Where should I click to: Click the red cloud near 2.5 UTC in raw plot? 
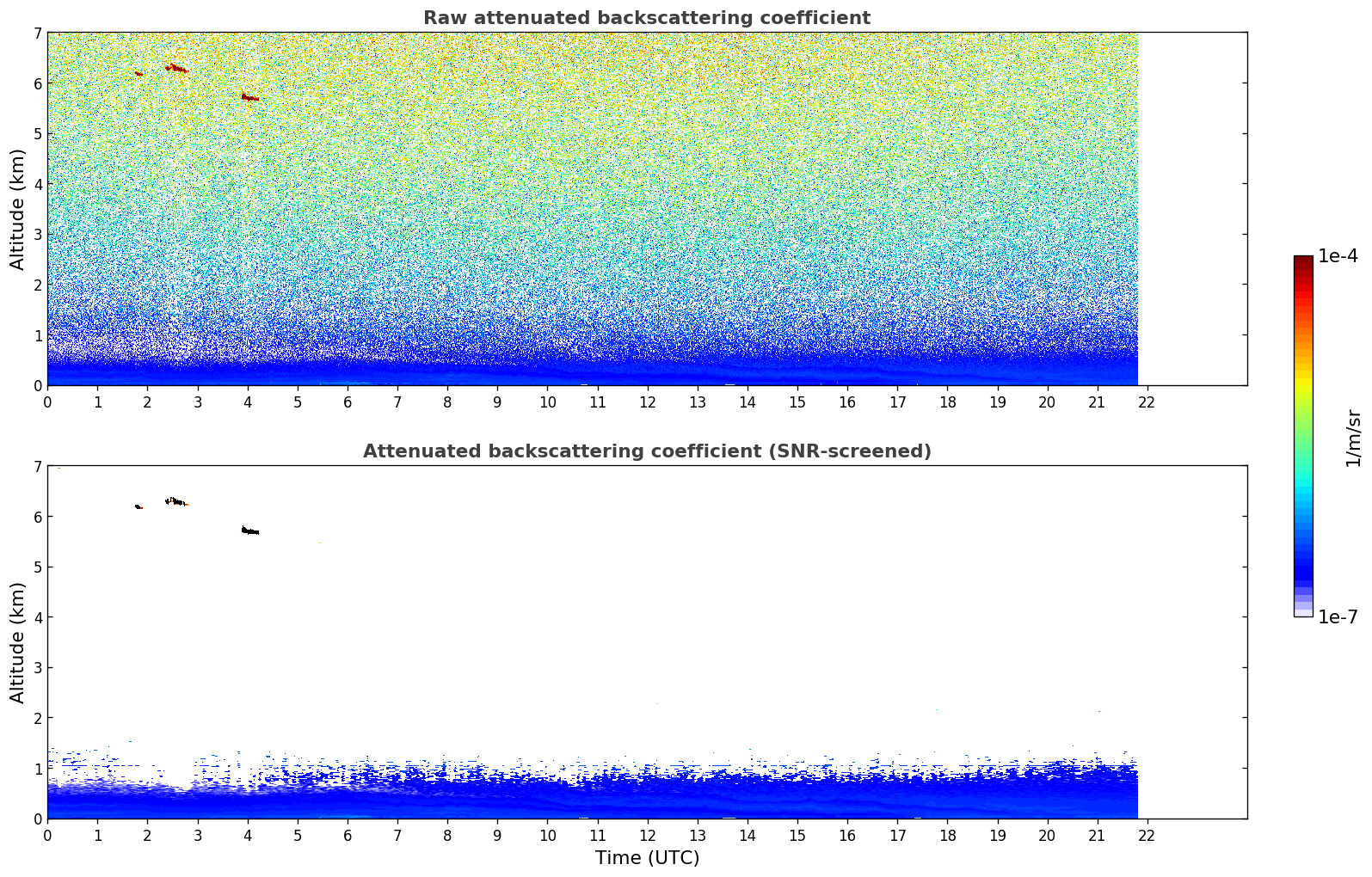(176, 67)
